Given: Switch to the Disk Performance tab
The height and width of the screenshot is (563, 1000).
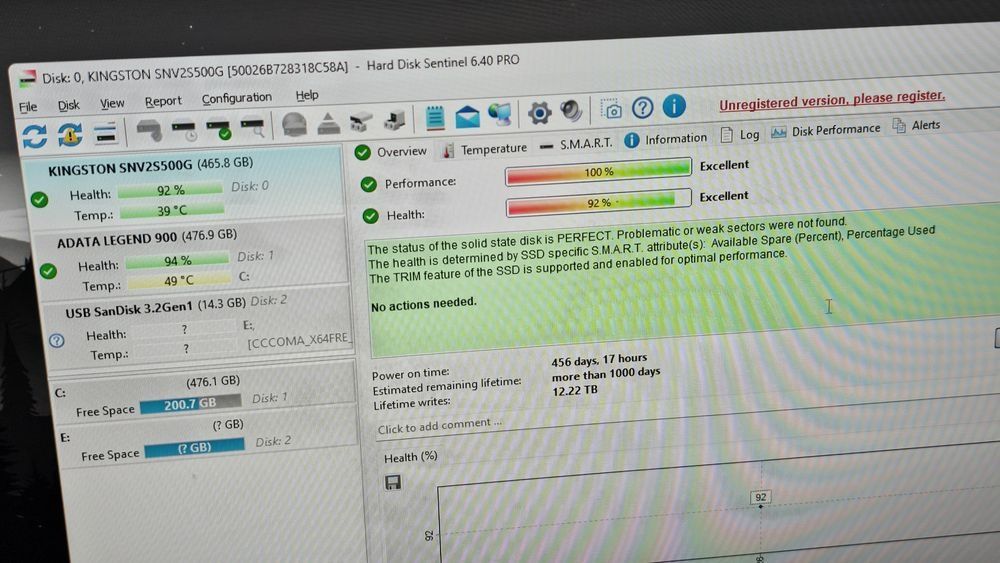Looking at the screenshot, I should coord(826,130).
